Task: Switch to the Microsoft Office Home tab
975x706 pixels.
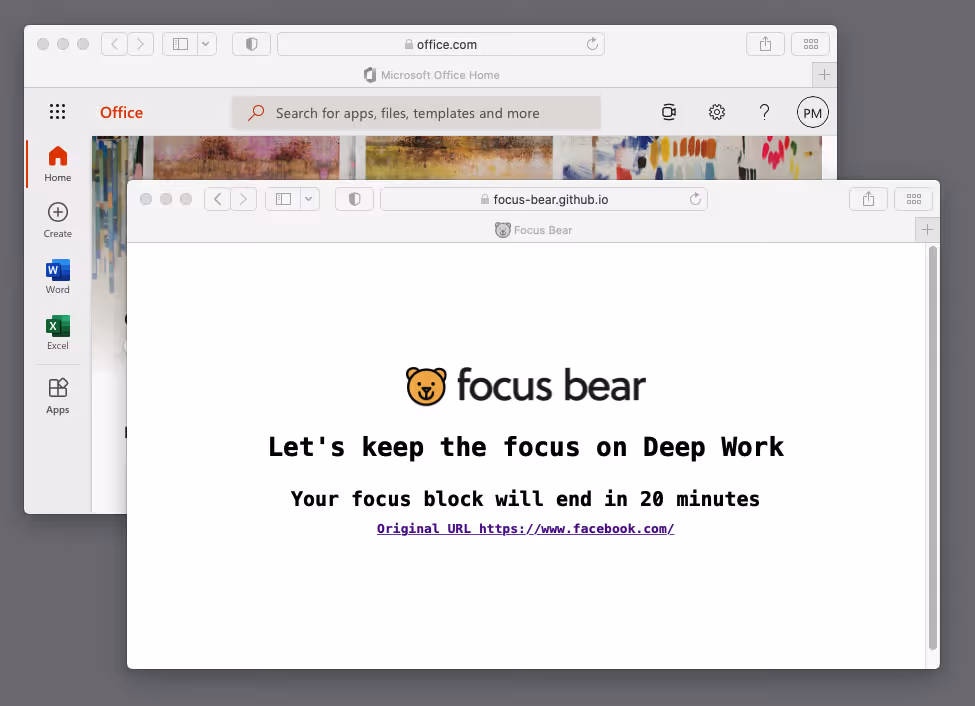Action: click(x=432, y=75)
